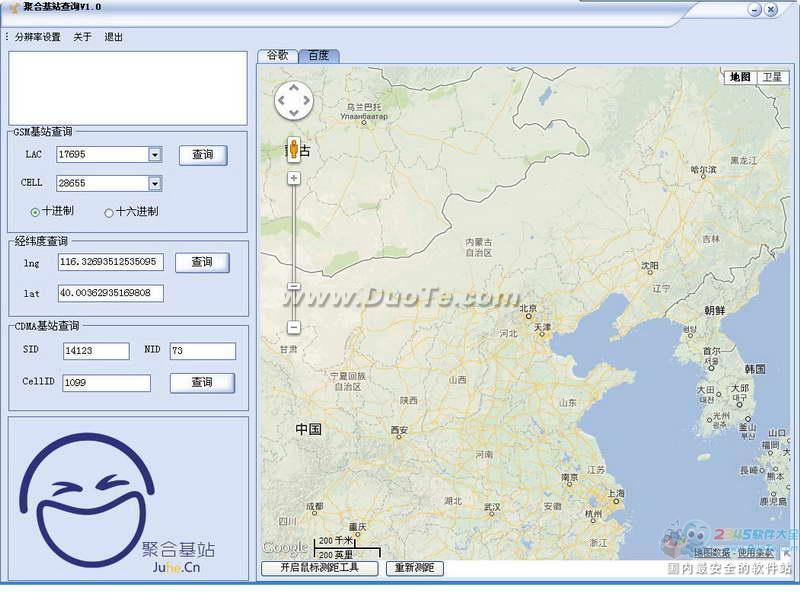Viewport: 800px width, 594px height.
Task: Open the 使用条款 link on the map
Action: pyautogui.click(x=756, y=553)
